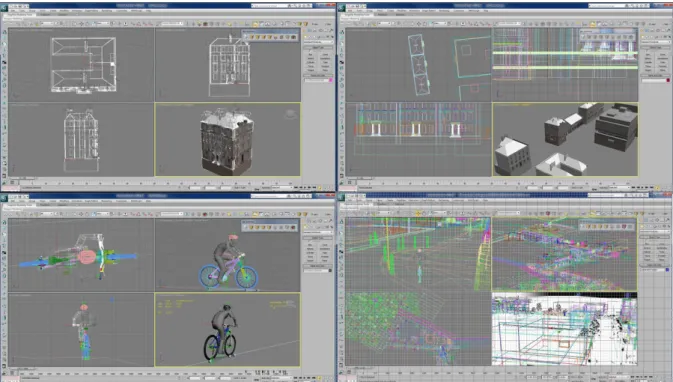Open the Customize menu in the cyclist window
Image resolution: width=673 pixels, height=382 pixels.
(x=121, y=201)
